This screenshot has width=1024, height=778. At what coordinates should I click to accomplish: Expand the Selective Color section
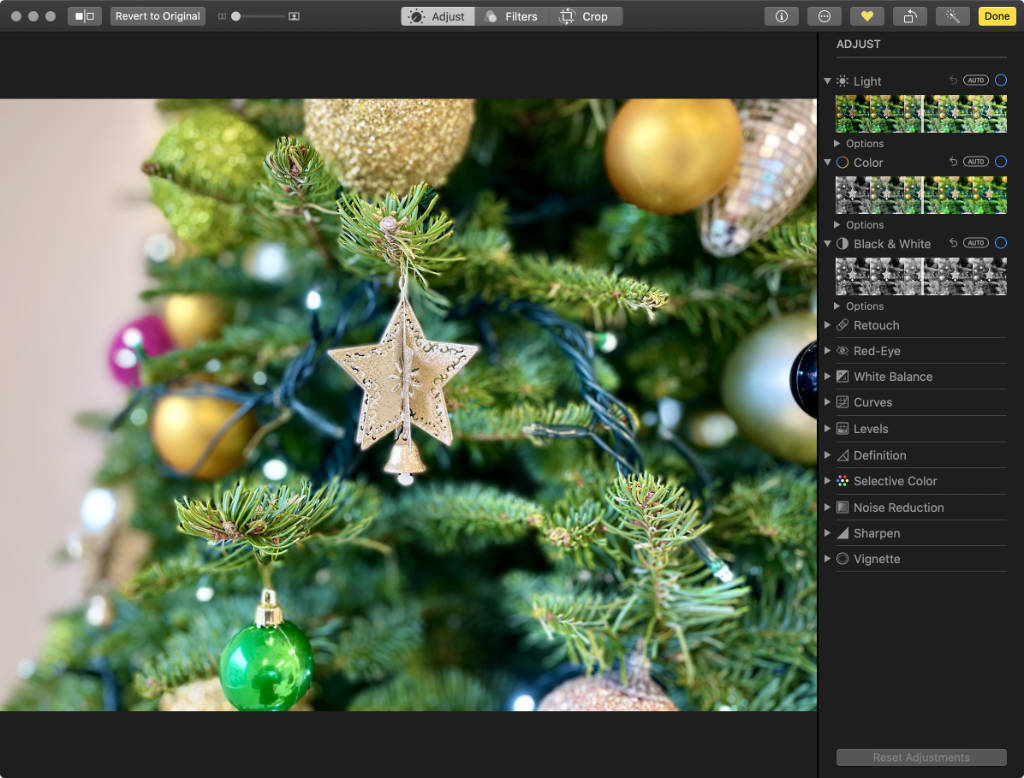[894, 481]
